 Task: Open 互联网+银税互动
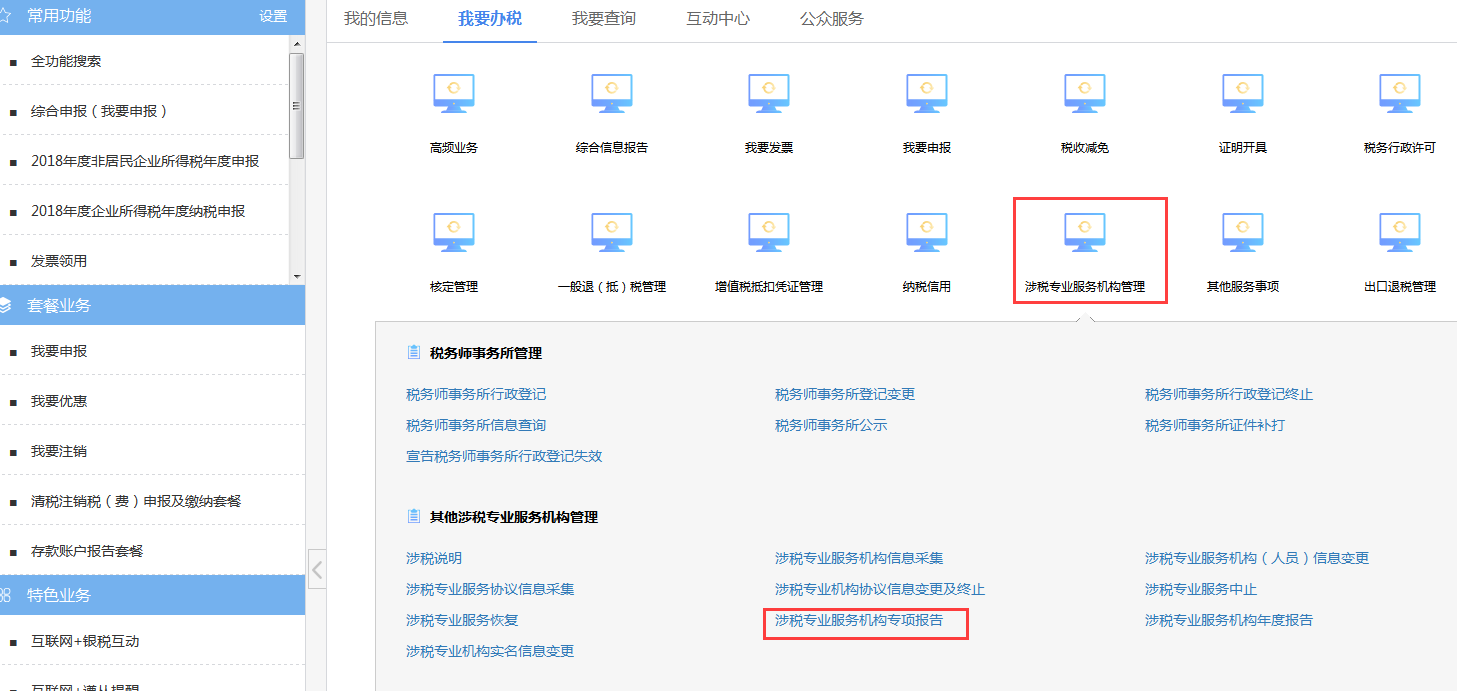tap(85, 641)
